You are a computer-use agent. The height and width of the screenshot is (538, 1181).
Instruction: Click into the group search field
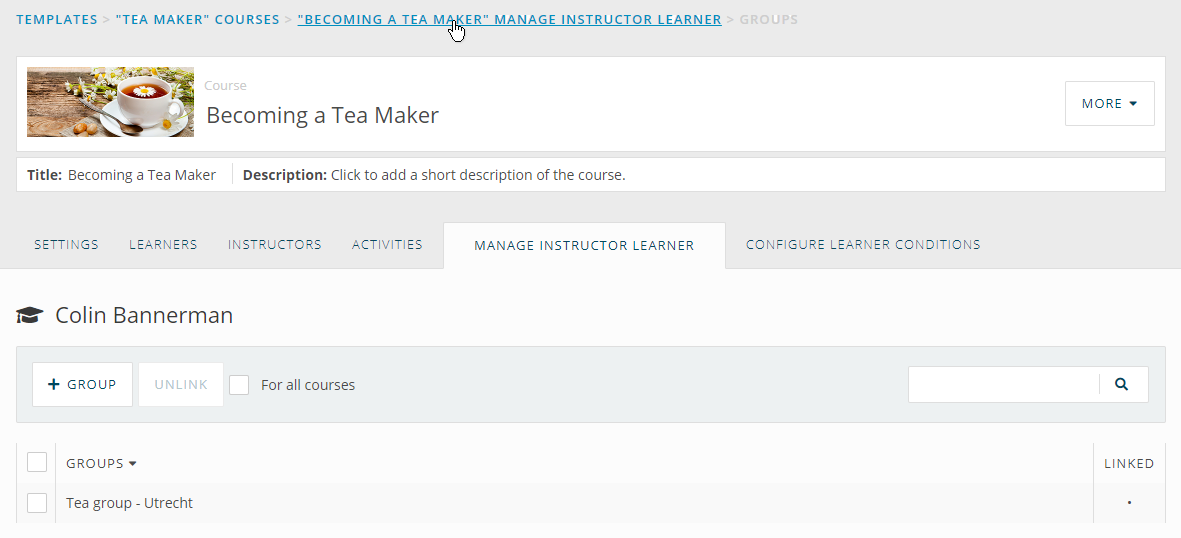pyautogui.click(x=1003, y=384)
